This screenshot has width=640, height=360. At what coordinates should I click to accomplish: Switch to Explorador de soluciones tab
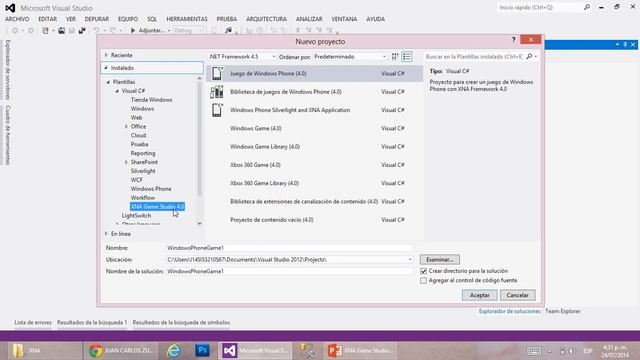point(510,311)
